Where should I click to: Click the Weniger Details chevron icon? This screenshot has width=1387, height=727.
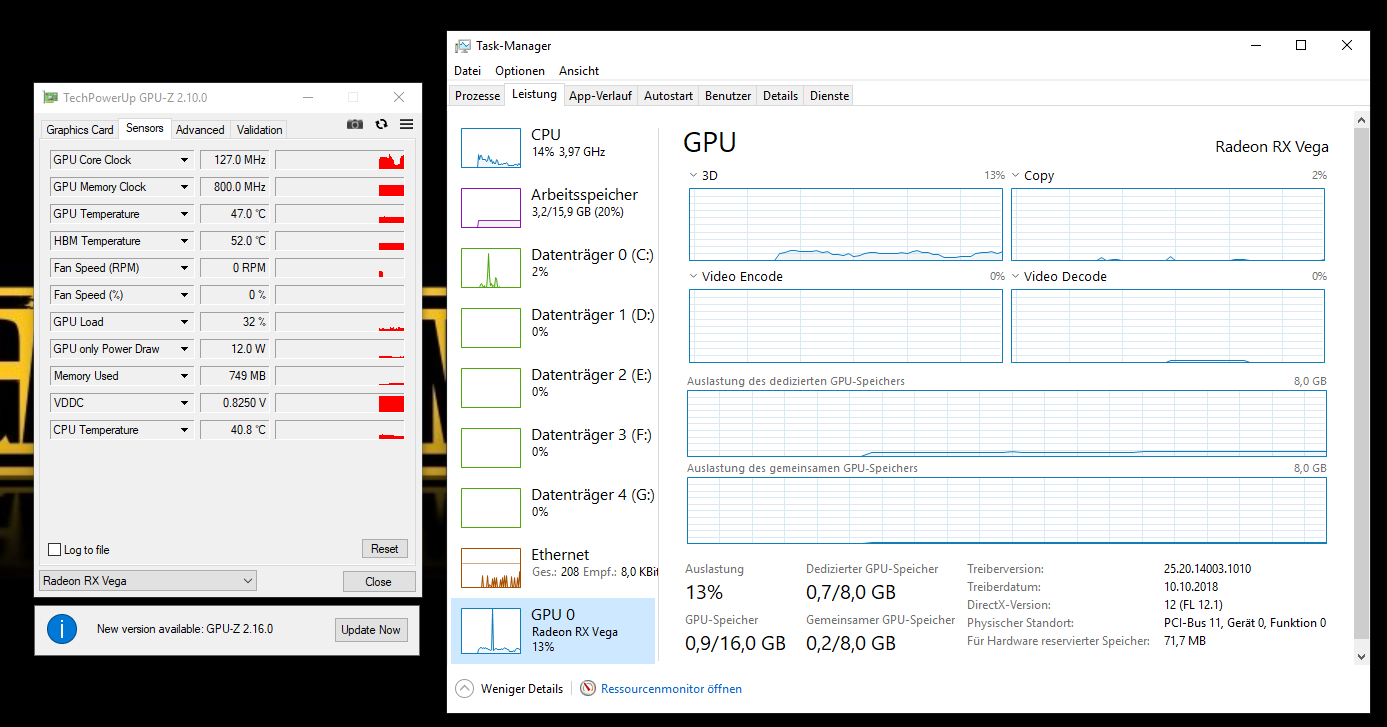click(464, 688)
